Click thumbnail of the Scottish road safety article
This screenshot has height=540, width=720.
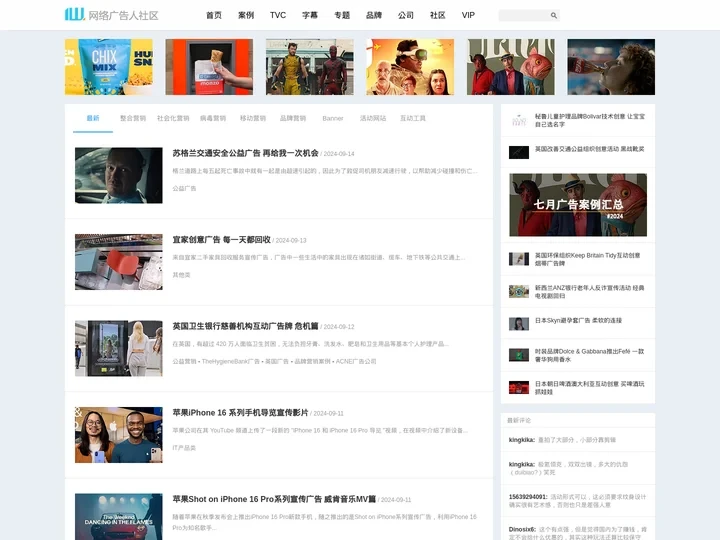tap(118, 175)
